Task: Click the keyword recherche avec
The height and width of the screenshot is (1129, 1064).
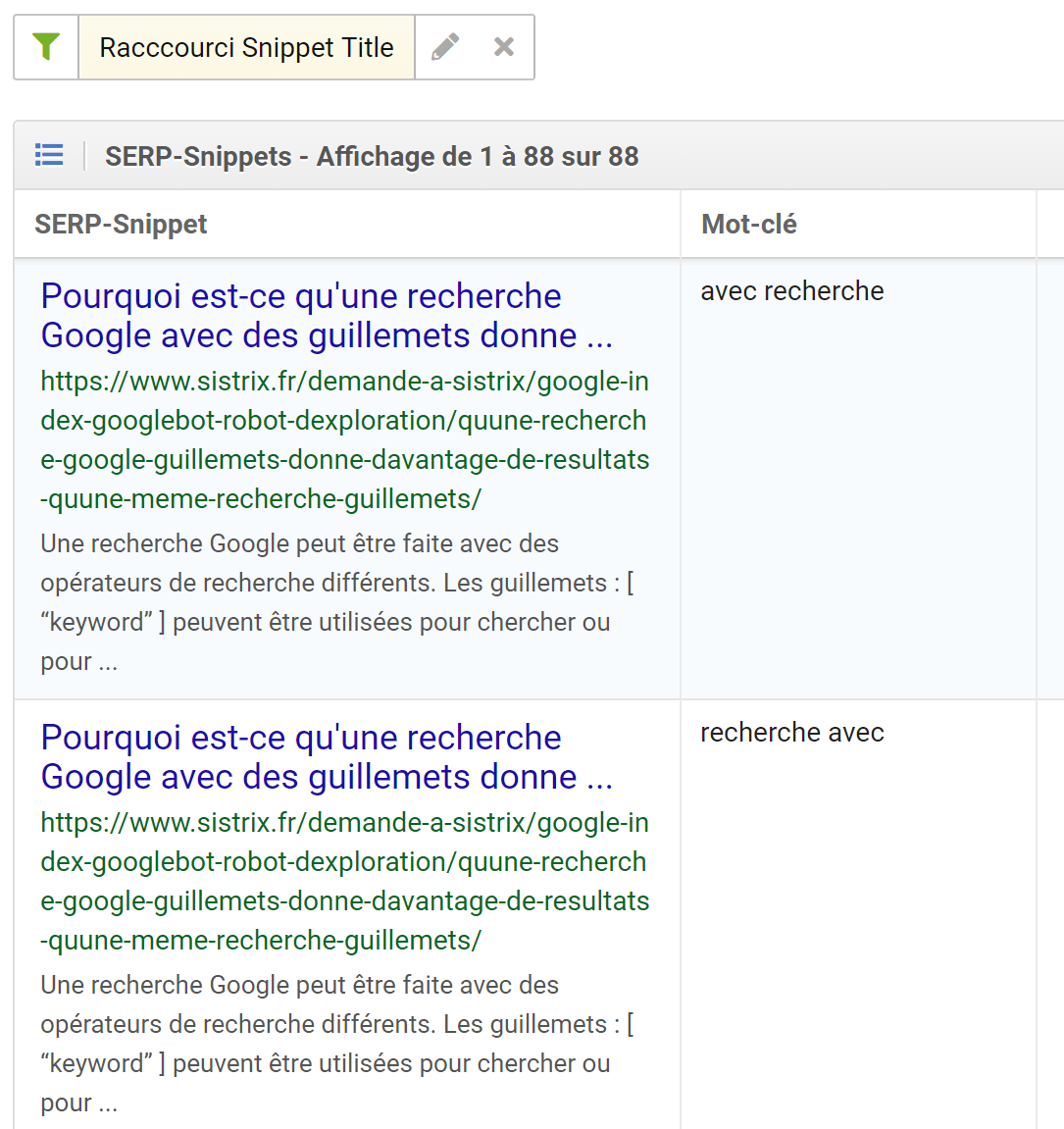Action: click(792, 733)
